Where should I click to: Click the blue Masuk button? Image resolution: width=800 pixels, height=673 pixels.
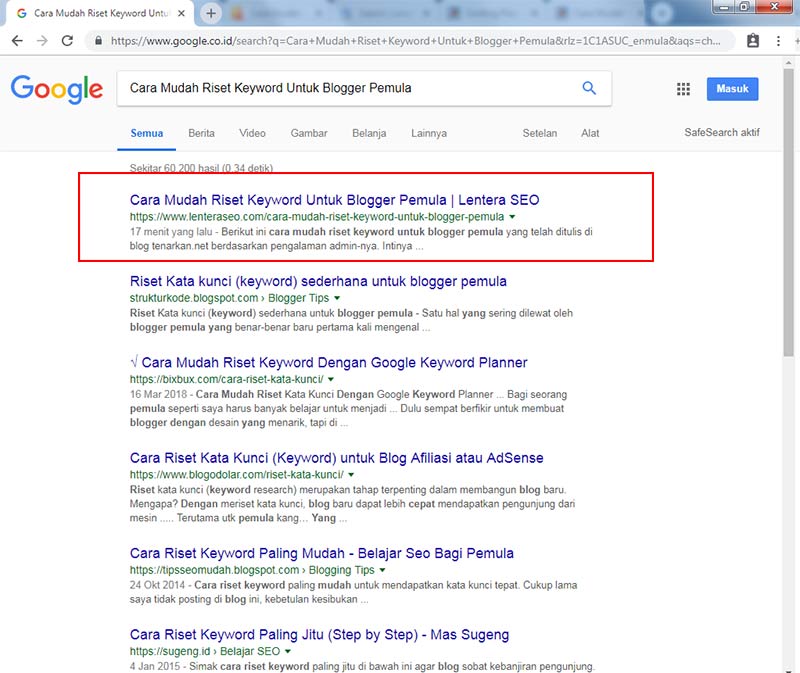732,89
